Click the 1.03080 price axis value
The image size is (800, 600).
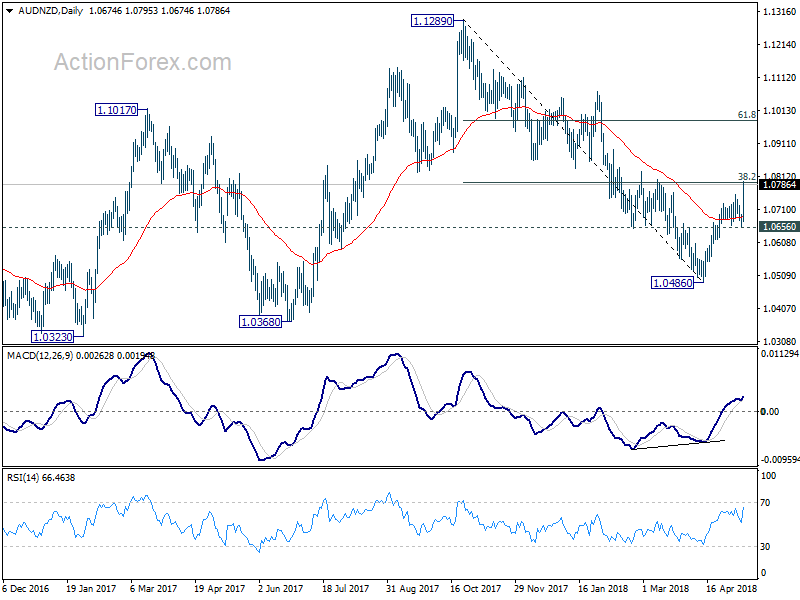click(x=779, y=341)
